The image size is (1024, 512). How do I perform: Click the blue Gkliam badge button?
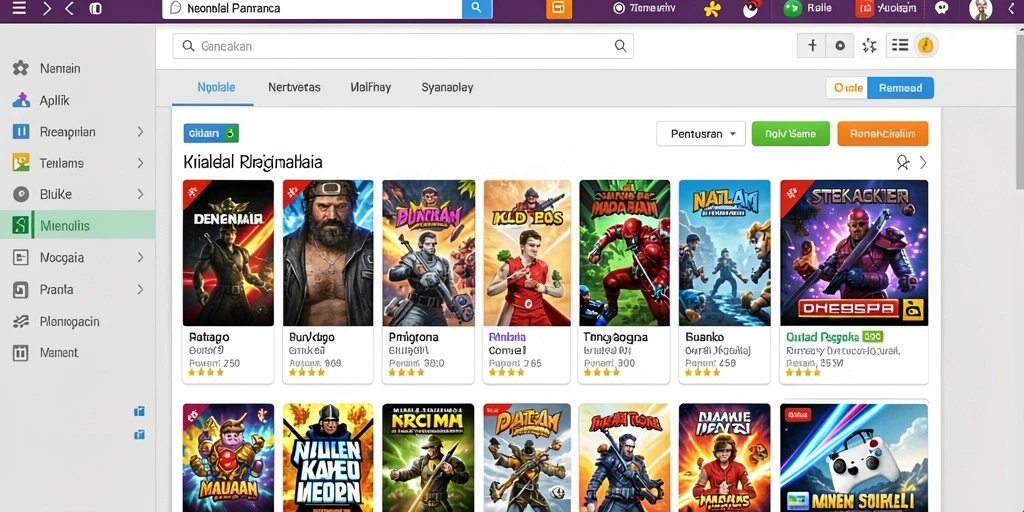click(x=212, y=133)
